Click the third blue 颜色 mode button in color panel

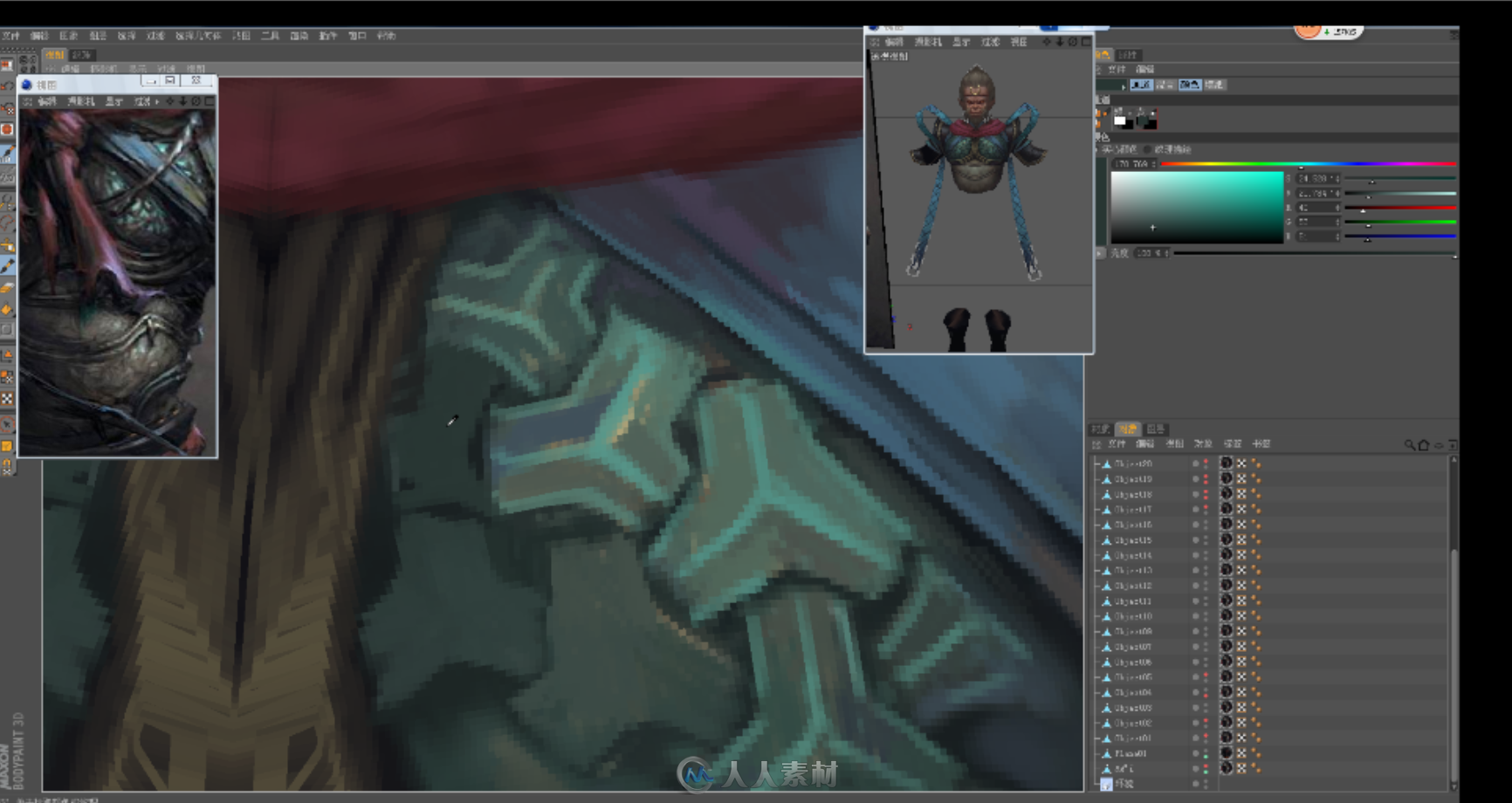click(1190, 85)
